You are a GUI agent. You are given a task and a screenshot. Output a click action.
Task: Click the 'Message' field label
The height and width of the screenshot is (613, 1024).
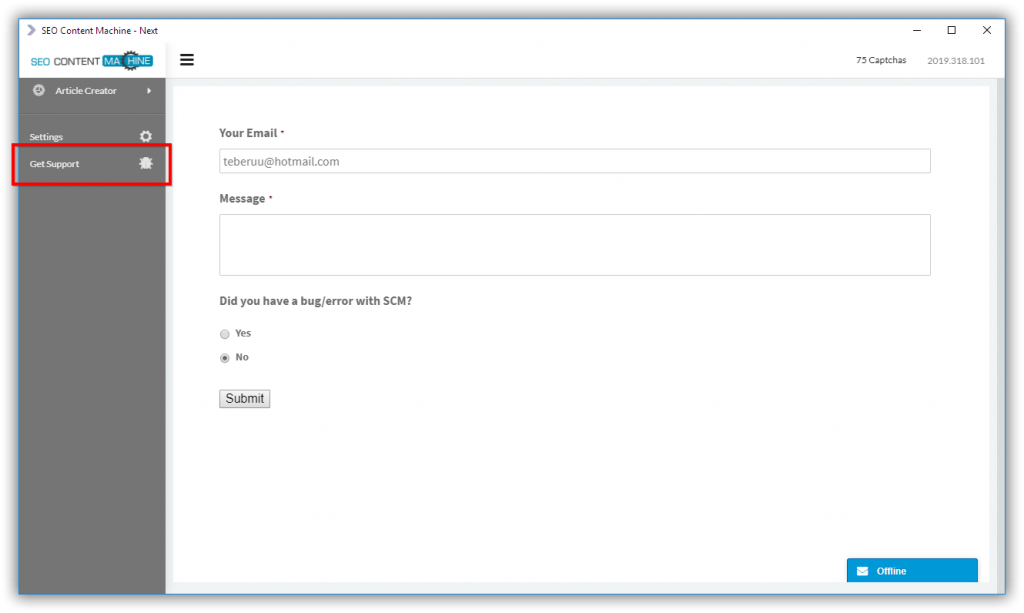242,198
